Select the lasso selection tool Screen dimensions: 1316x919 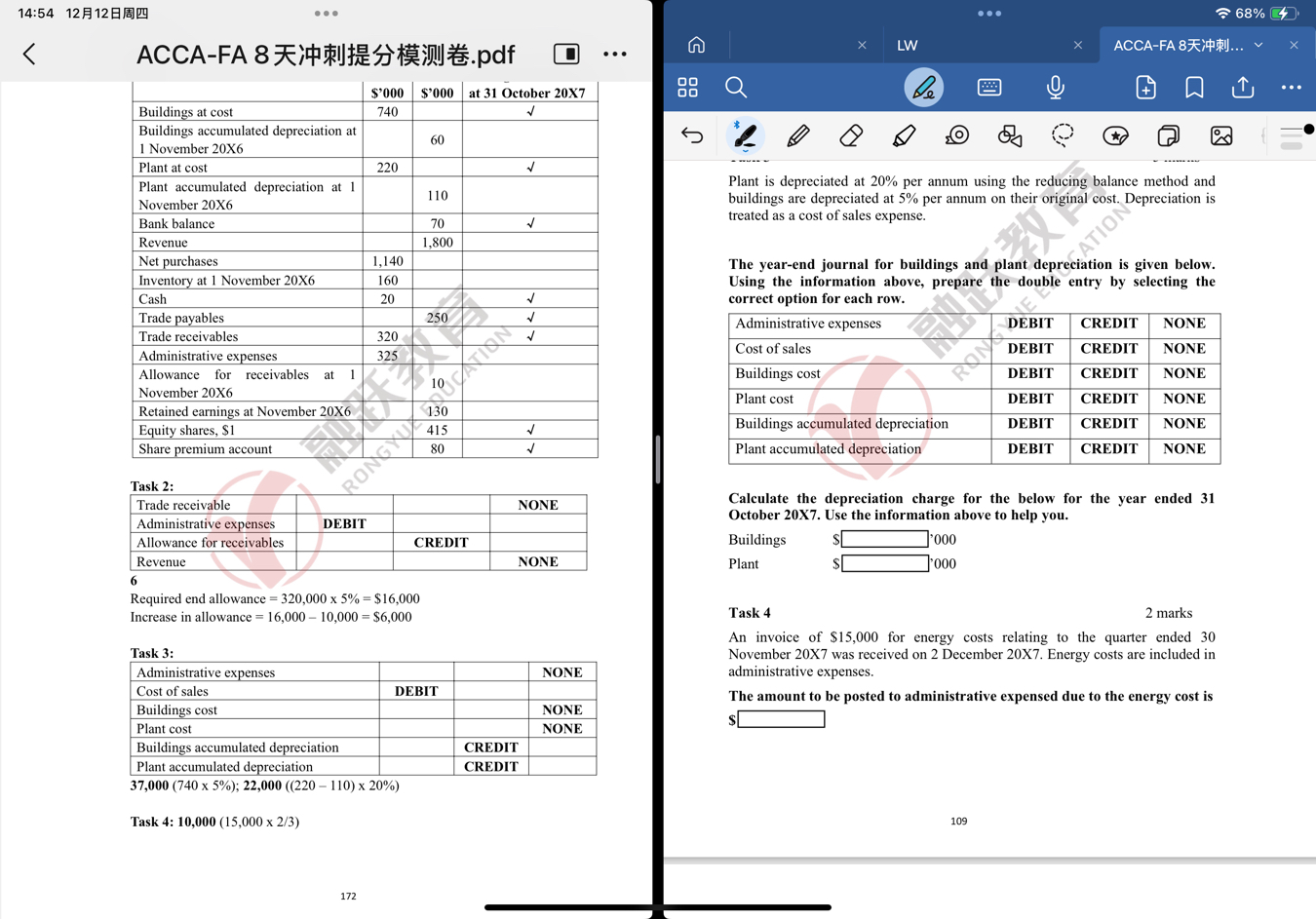[1063, 135]
